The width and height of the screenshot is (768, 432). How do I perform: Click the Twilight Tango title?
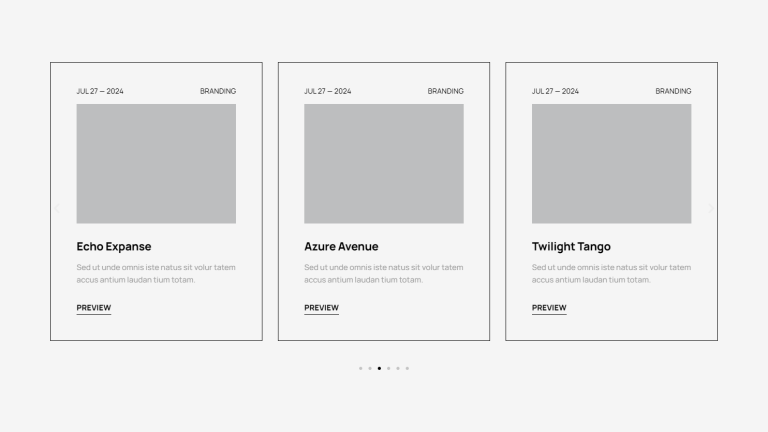pyautogui.click(x=571, y=246)
